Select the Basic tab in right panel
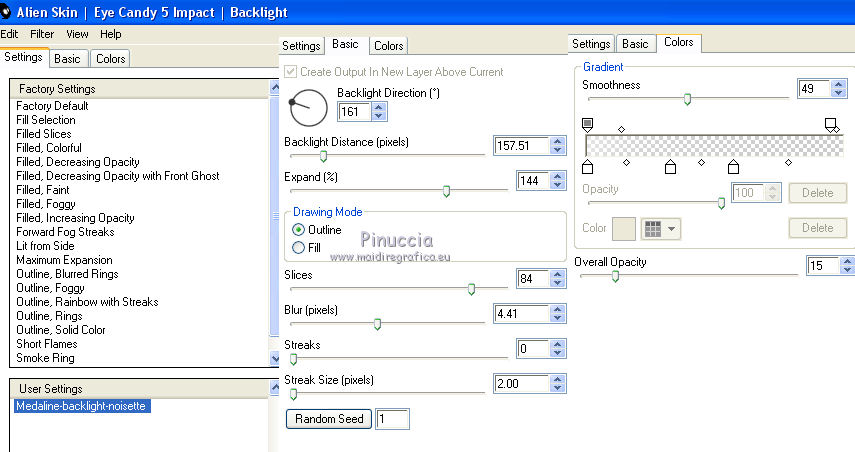 [x=635, y=44]
